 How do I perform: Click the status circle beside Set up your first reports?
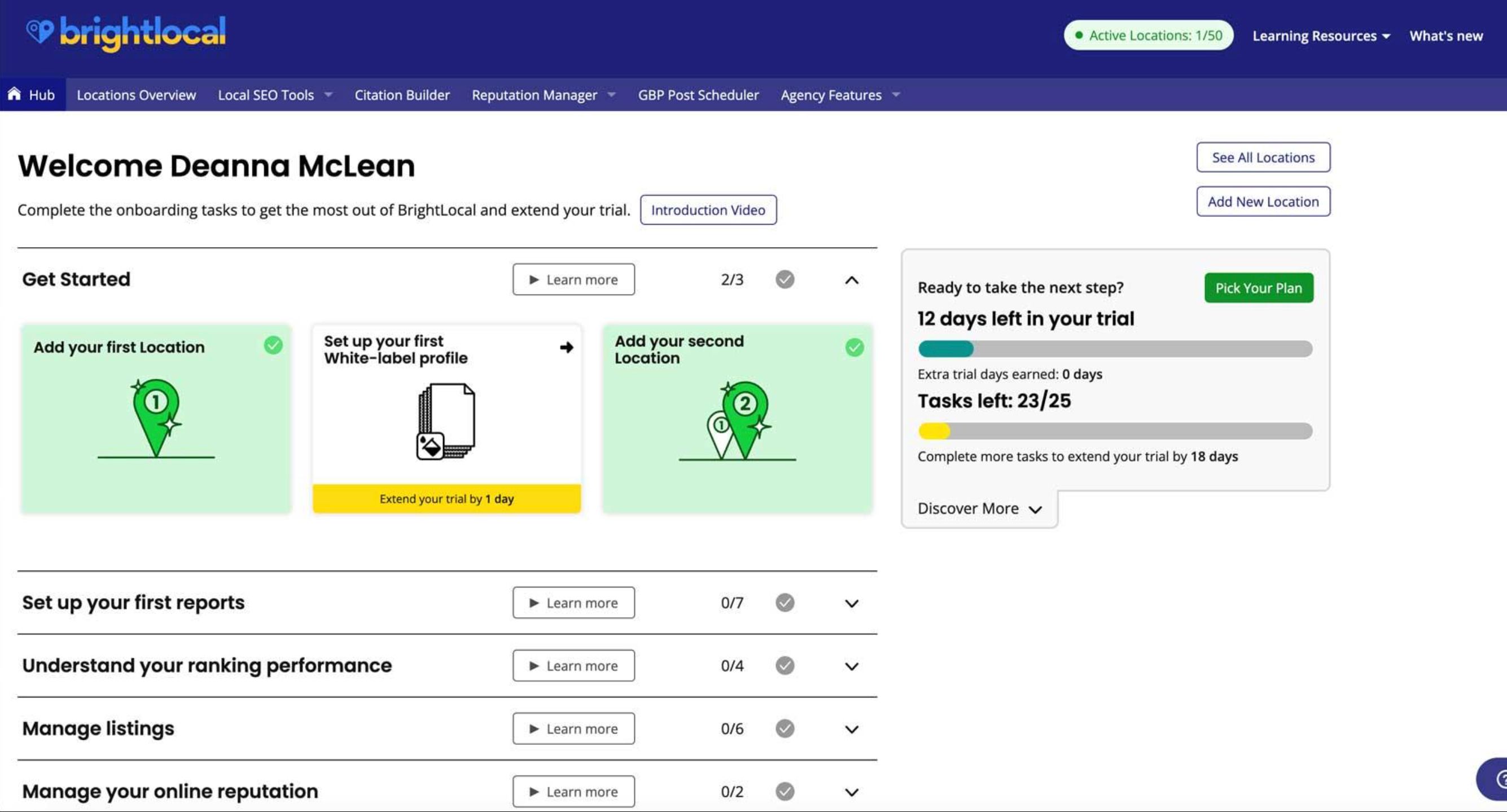coord(785,603)
